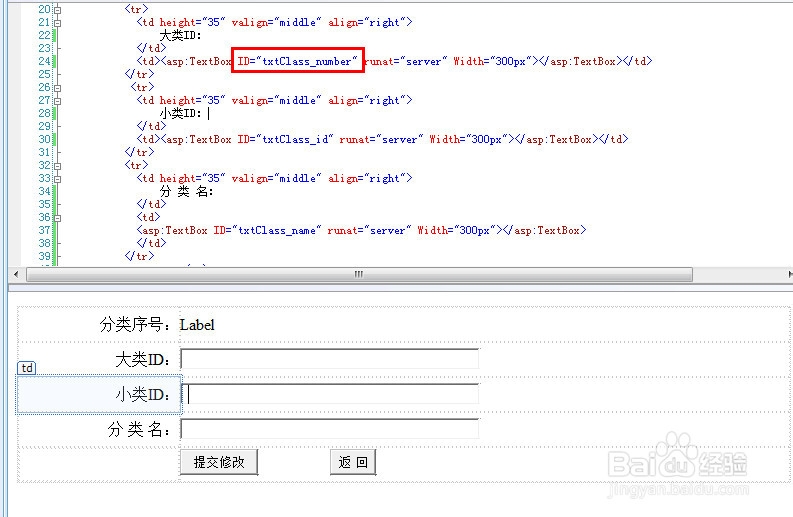The width and height of the screenshot is (793, 517).
Task: Click the closing </tr> tag on line 39
Action: [x=140, y=256]
